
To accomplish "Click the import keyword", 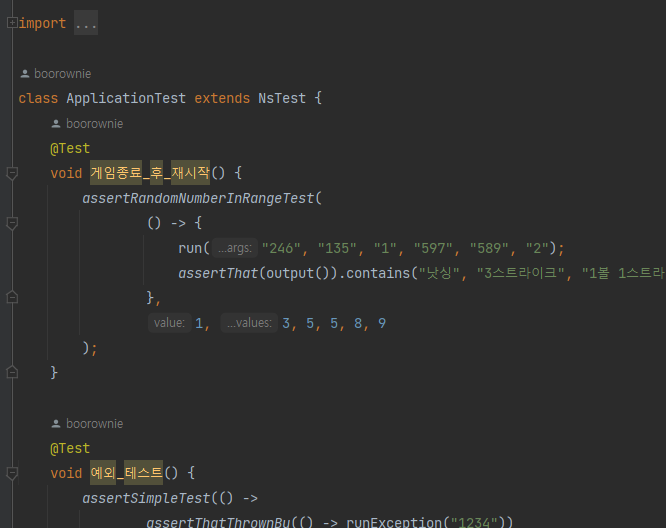I will coord(42,23).
